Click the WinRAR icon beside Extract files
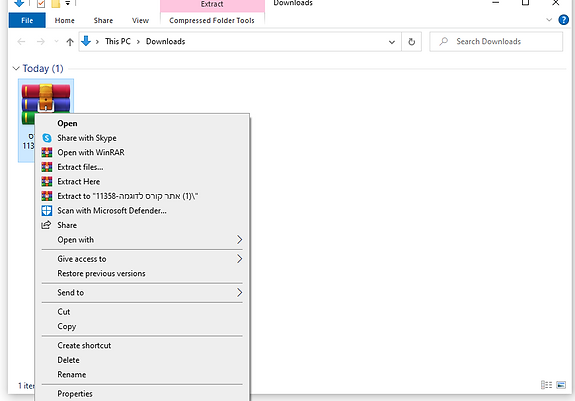This screenshot has width=575, height=401. pyautogui.click(x=47, y=167)
